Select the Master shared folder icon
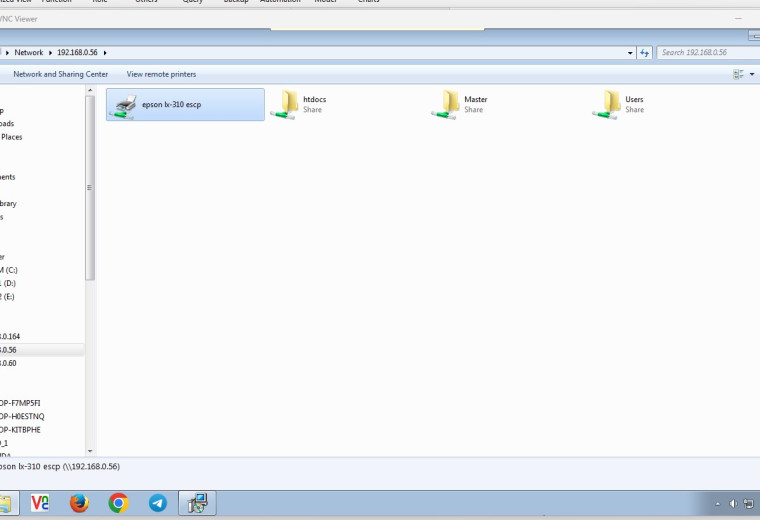 pos(445,105)
